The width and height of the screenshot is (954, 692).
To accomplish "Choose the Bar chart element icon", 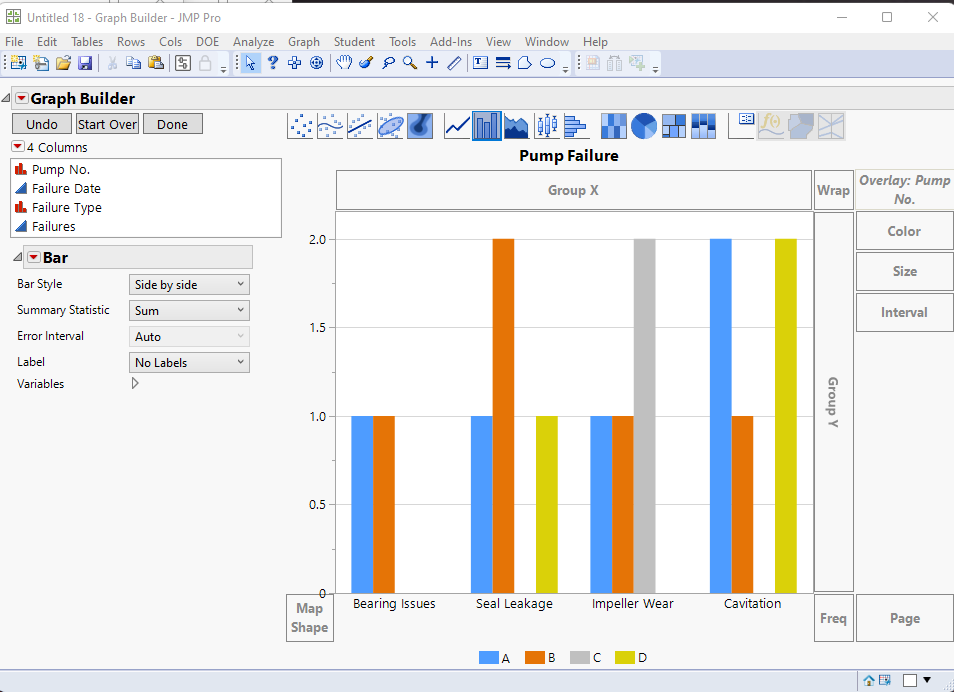I will coord(487,126).
